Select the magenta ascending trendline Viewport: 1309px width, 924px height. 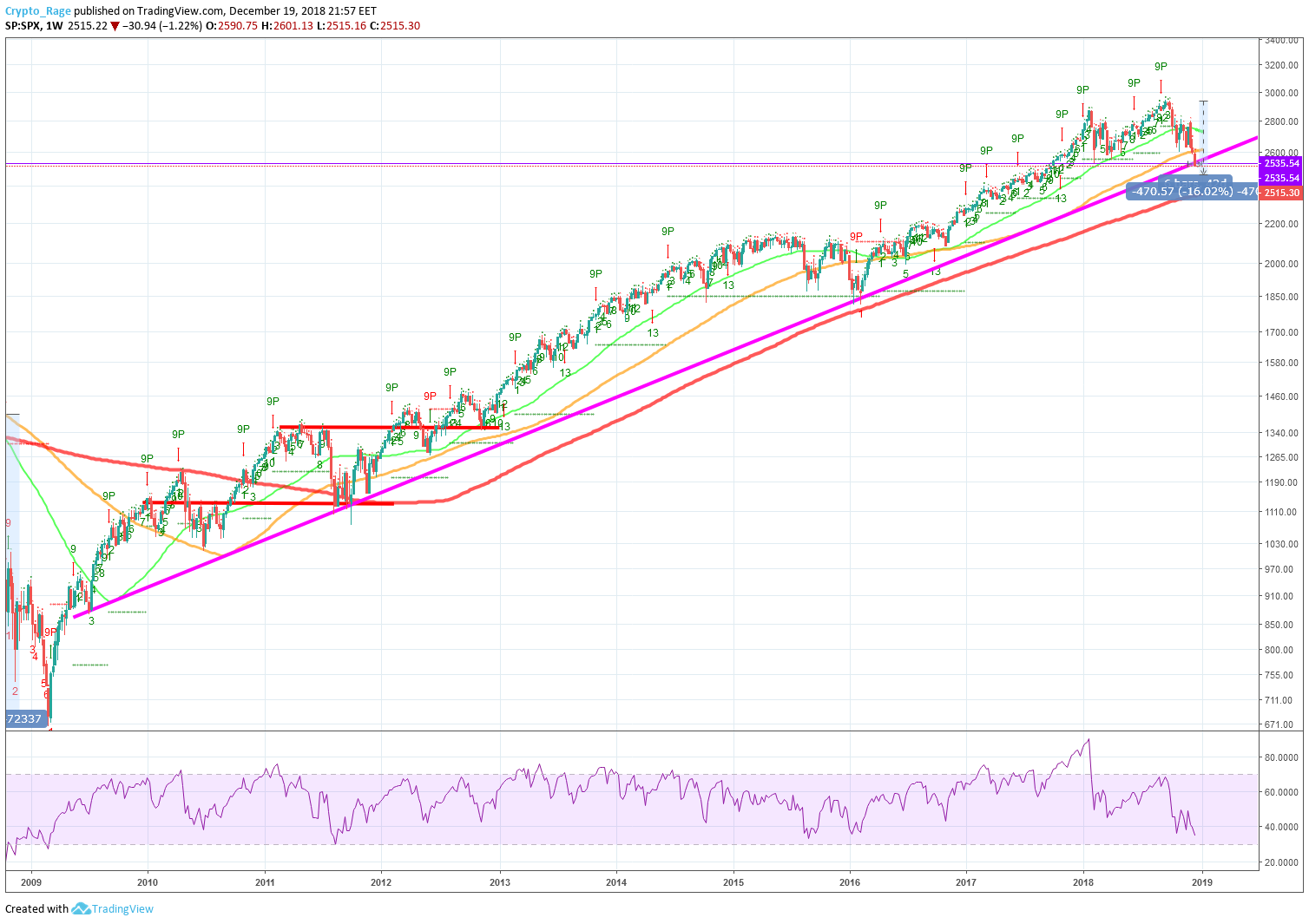point(666,377)
